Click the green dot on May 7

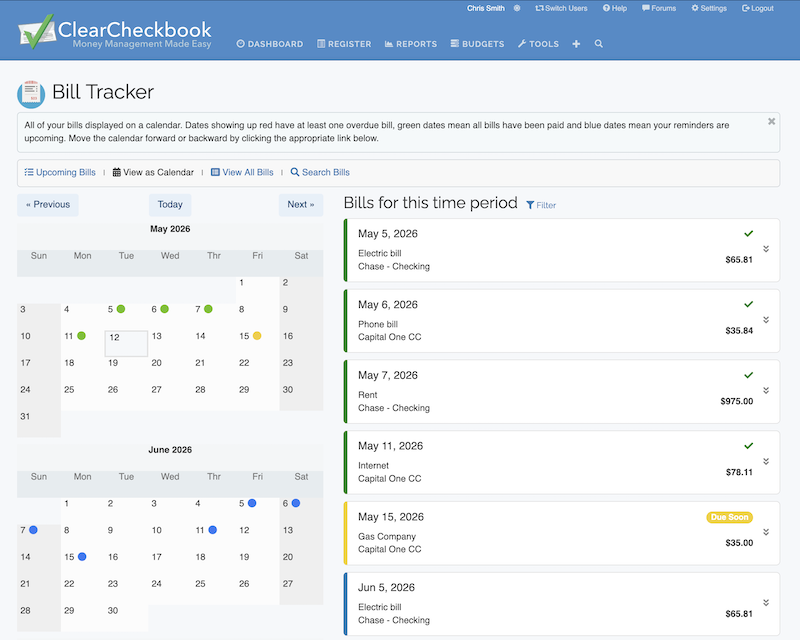coord(208,309)
